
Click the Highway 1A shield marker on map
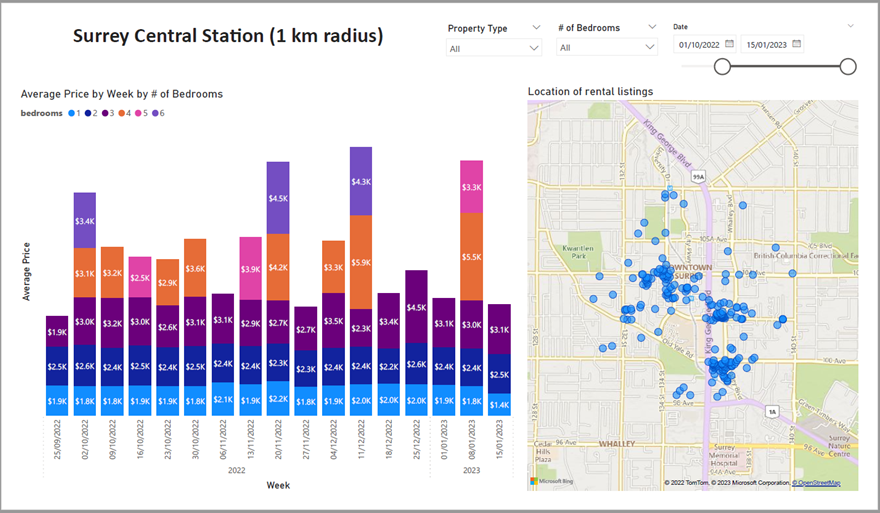[773, 412]
